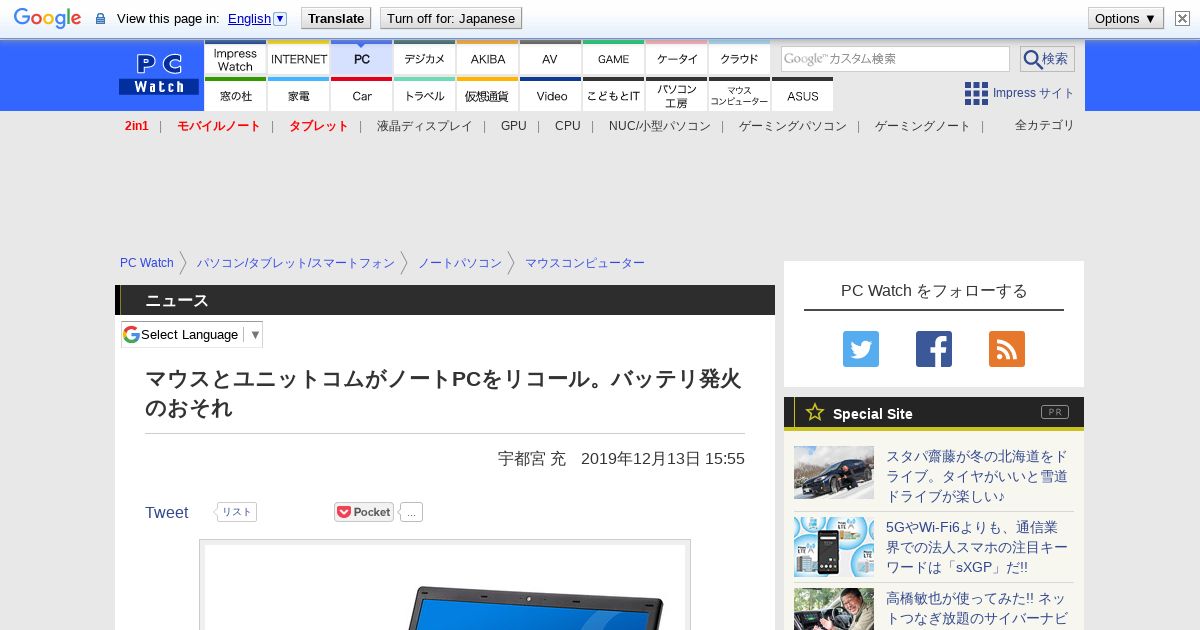Open the INTERNET tab
The width and height of the screenshot is (1200, 630).
(x=299, y=59)
